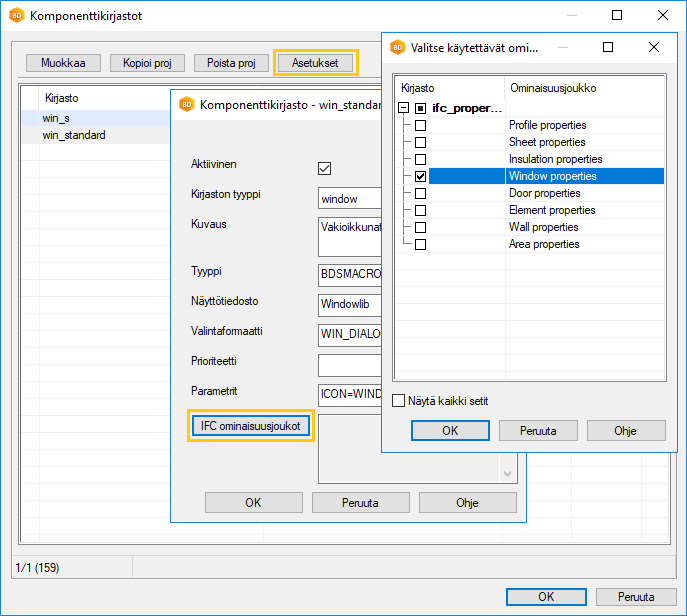The height and width of the screenshot is (616, 687).
Task: Click the BD icon in Komponenttikirjastot title bar
Action: click(x=15, y=16)
